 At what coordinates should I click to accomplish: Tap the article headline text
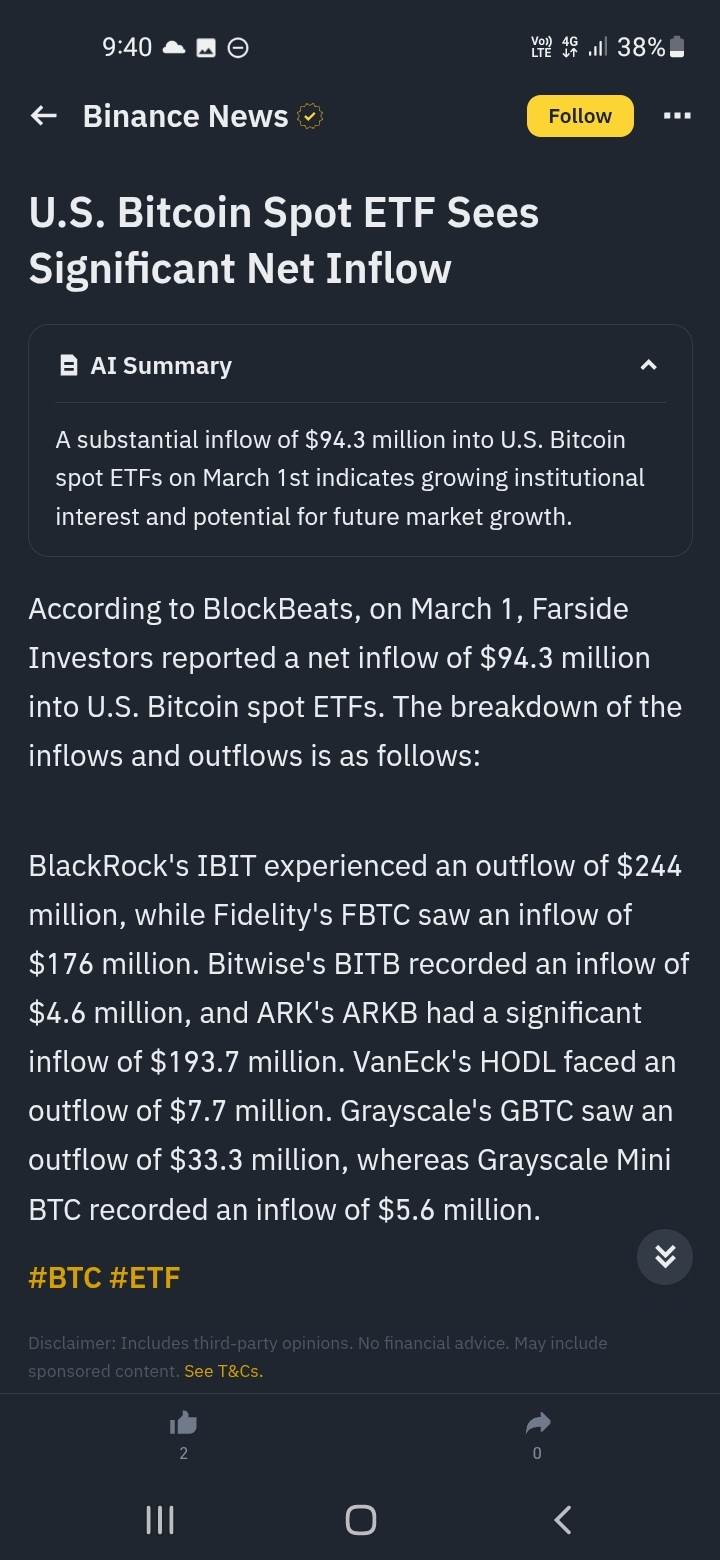(x=284, y=240)
